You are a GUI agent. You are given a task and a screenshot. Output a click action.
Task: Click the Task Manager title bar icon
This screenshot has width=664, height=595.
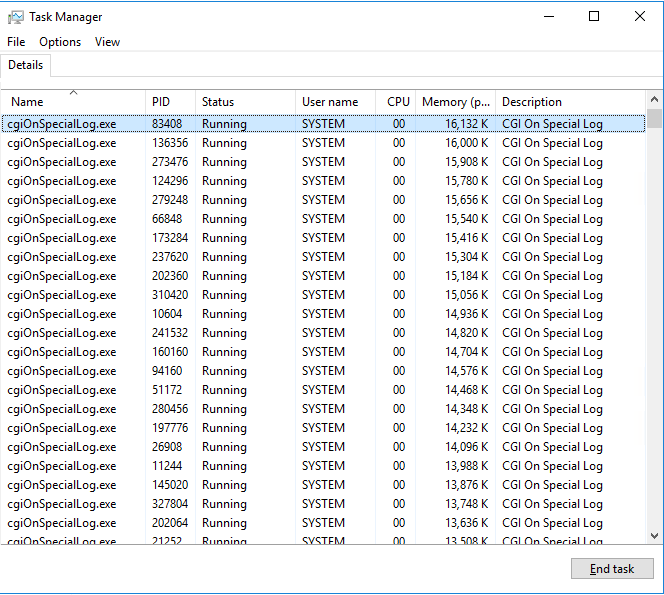coord(16,17)
